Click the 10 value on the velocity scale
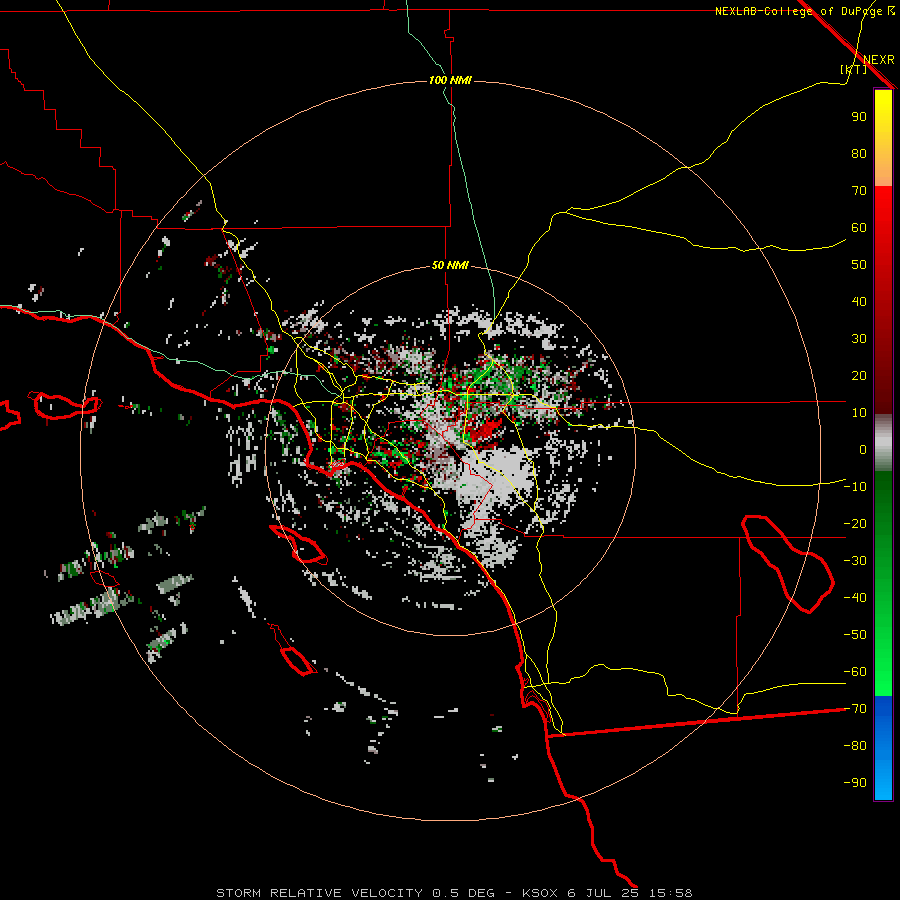This screenshot has width=900, height=900. [x=859, y=413]
